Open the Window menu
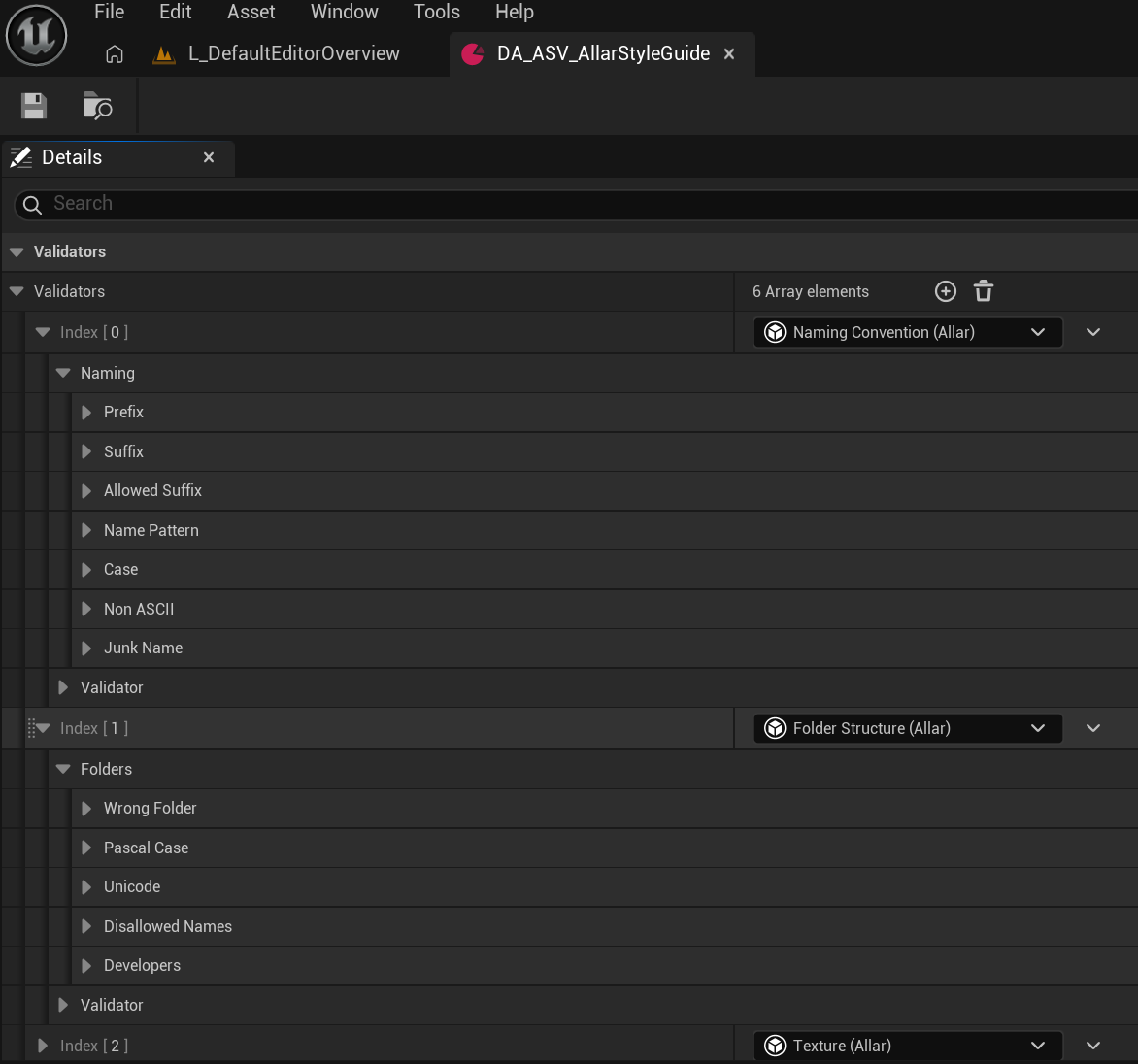Image resolution: width=1138 pixels, height=1064 pixels. coord(344,12)
